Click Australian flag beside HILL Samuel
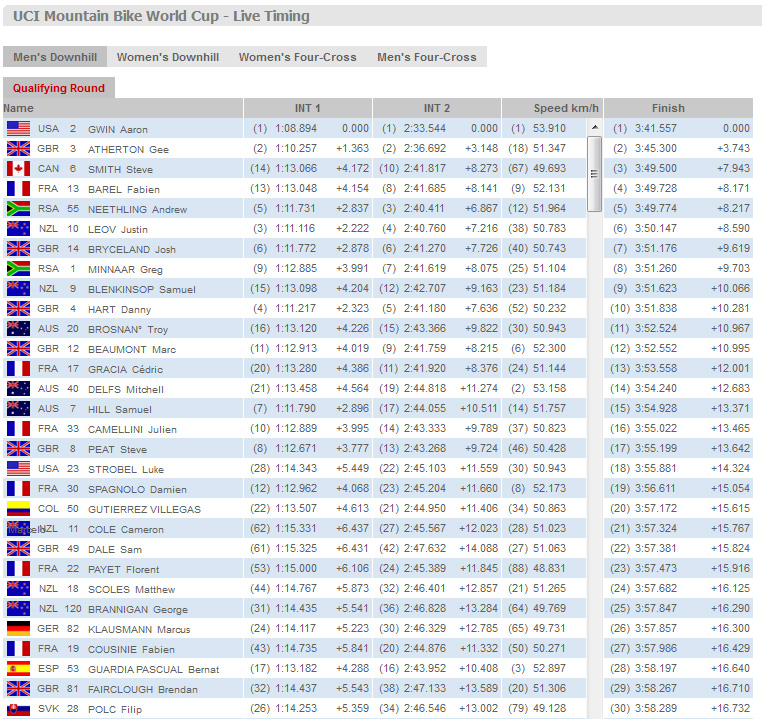Viewport: 765px width, 719px height. [19, 409]
